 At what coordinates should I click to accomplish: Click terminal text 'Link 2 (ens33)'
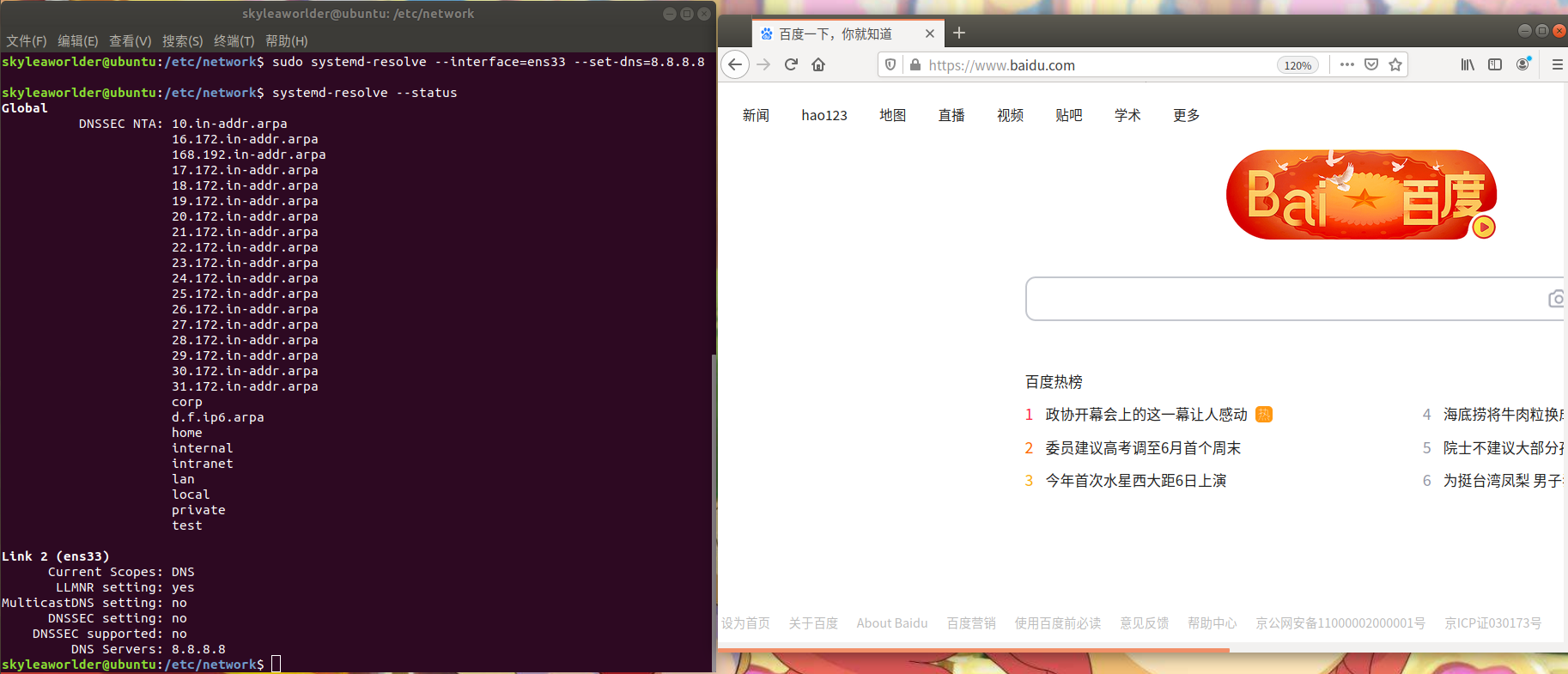(56, 556)
